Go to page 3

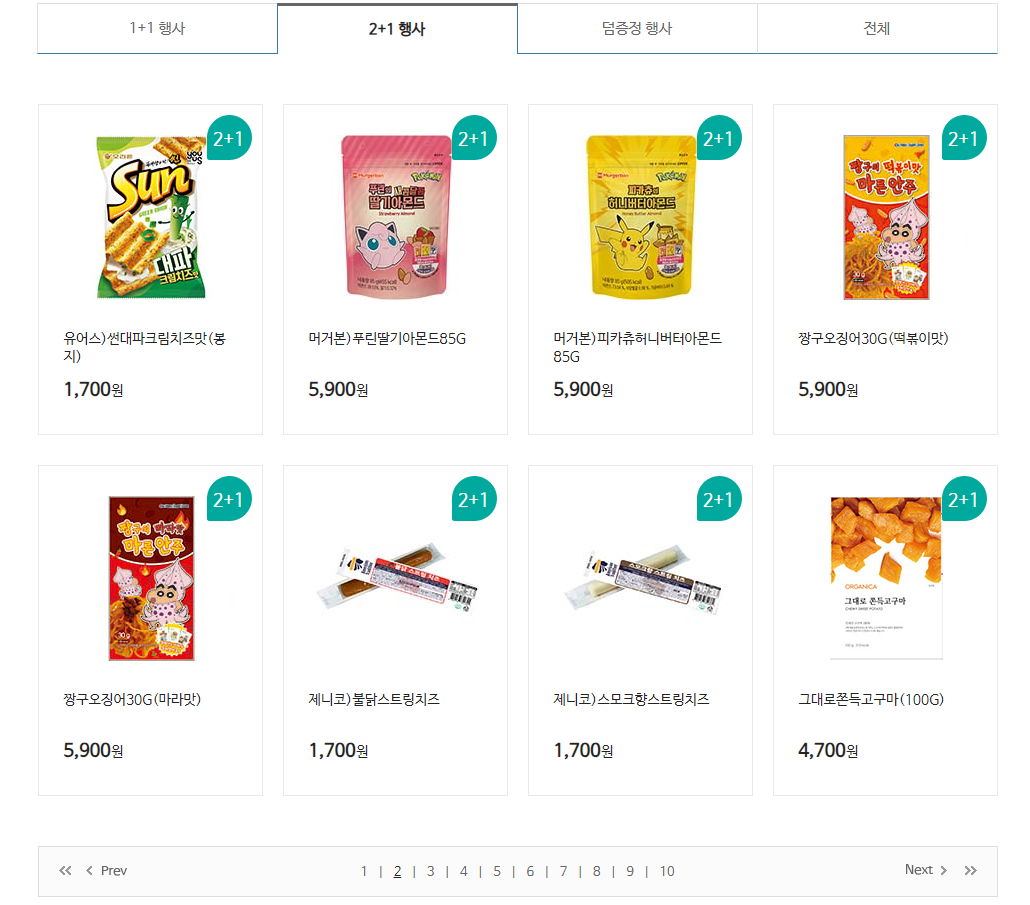coord(430,871)
